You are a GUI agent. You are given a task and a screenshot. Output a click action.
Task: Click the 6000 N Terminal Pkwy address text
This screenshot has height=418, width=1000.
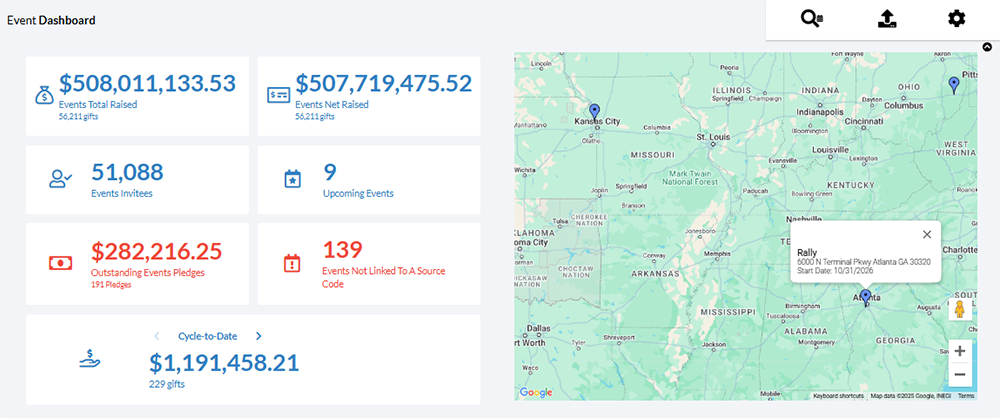click(864, 262)
